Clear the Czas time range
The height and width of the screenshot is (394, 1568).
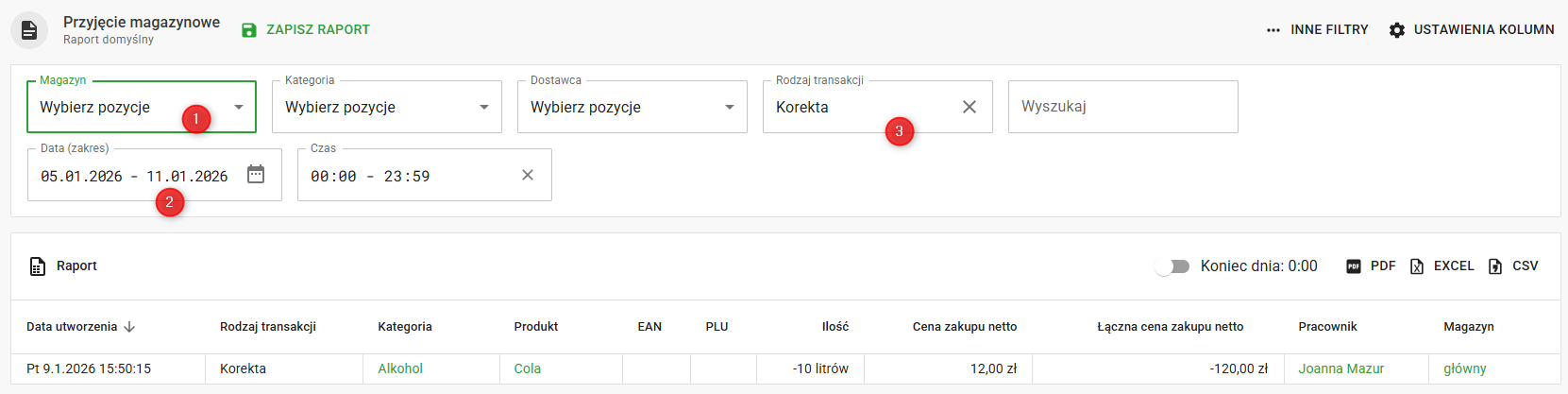(x=528, y=175)
